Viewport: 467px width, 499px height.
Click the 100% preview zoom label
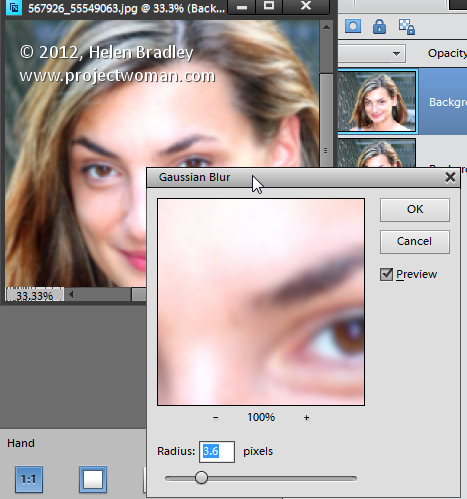point(261,417)
